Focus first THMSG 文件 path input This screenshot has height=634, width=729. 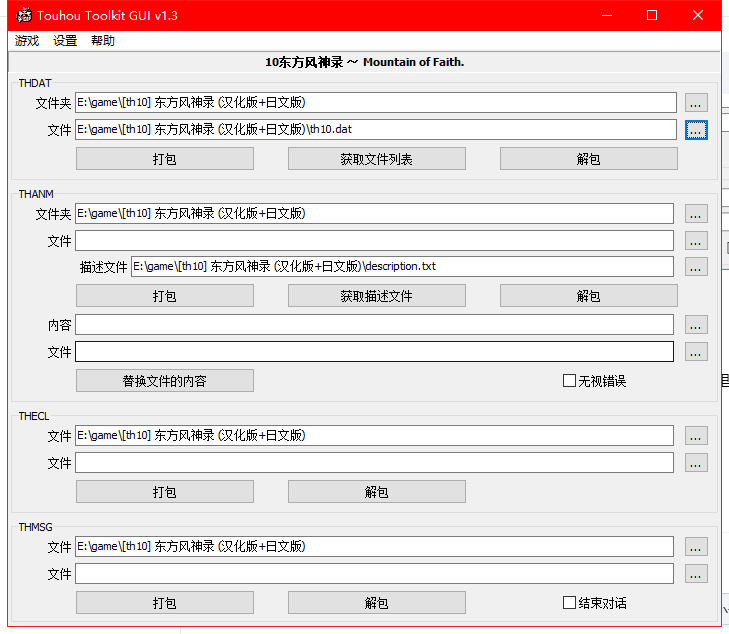(374, 546)
